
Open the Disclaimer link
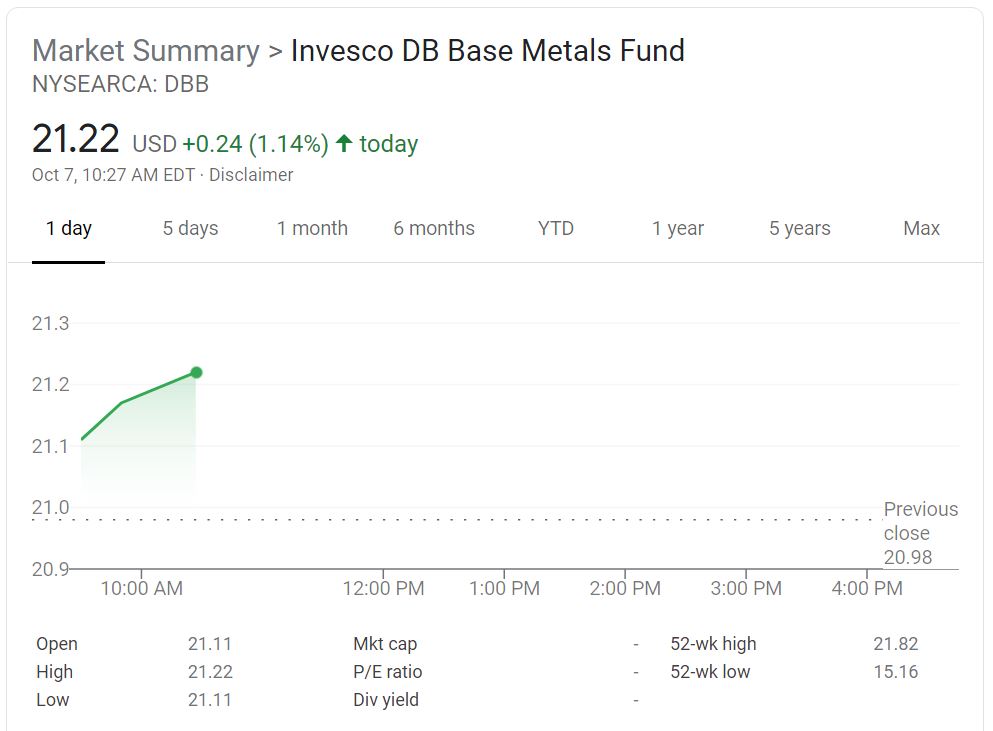pyautogui.click(x=251, y=175)
